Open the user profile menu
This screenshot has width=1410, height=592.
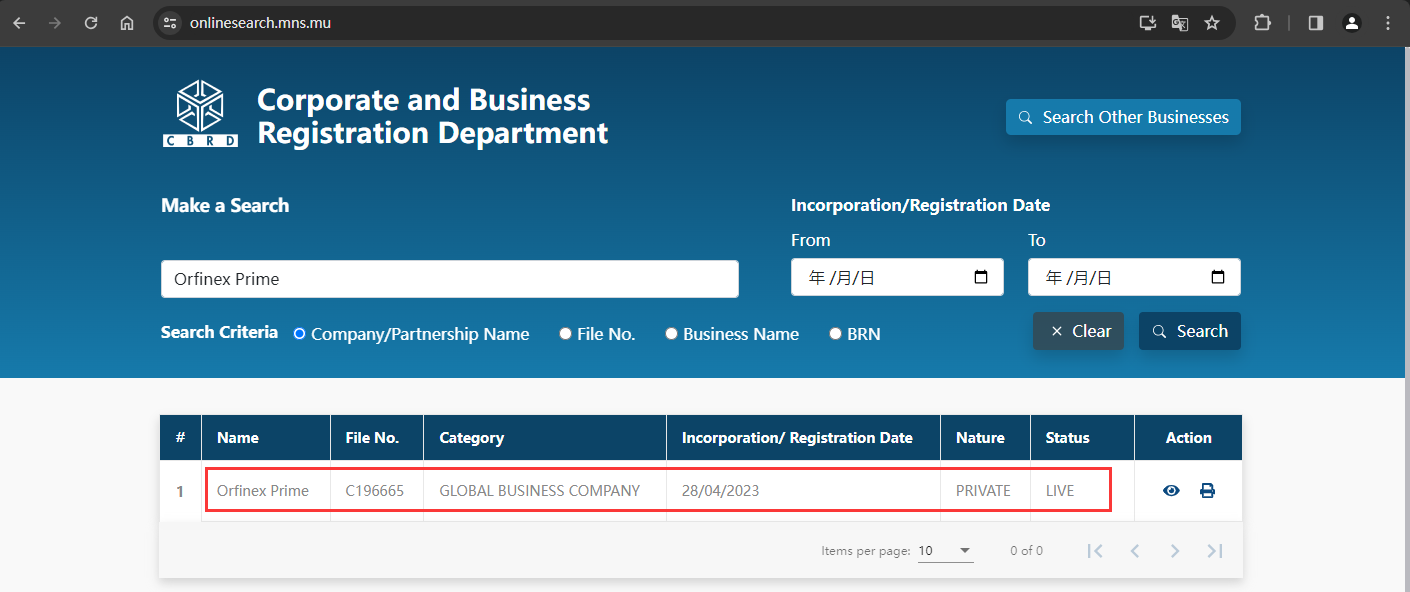point(1352,23)
